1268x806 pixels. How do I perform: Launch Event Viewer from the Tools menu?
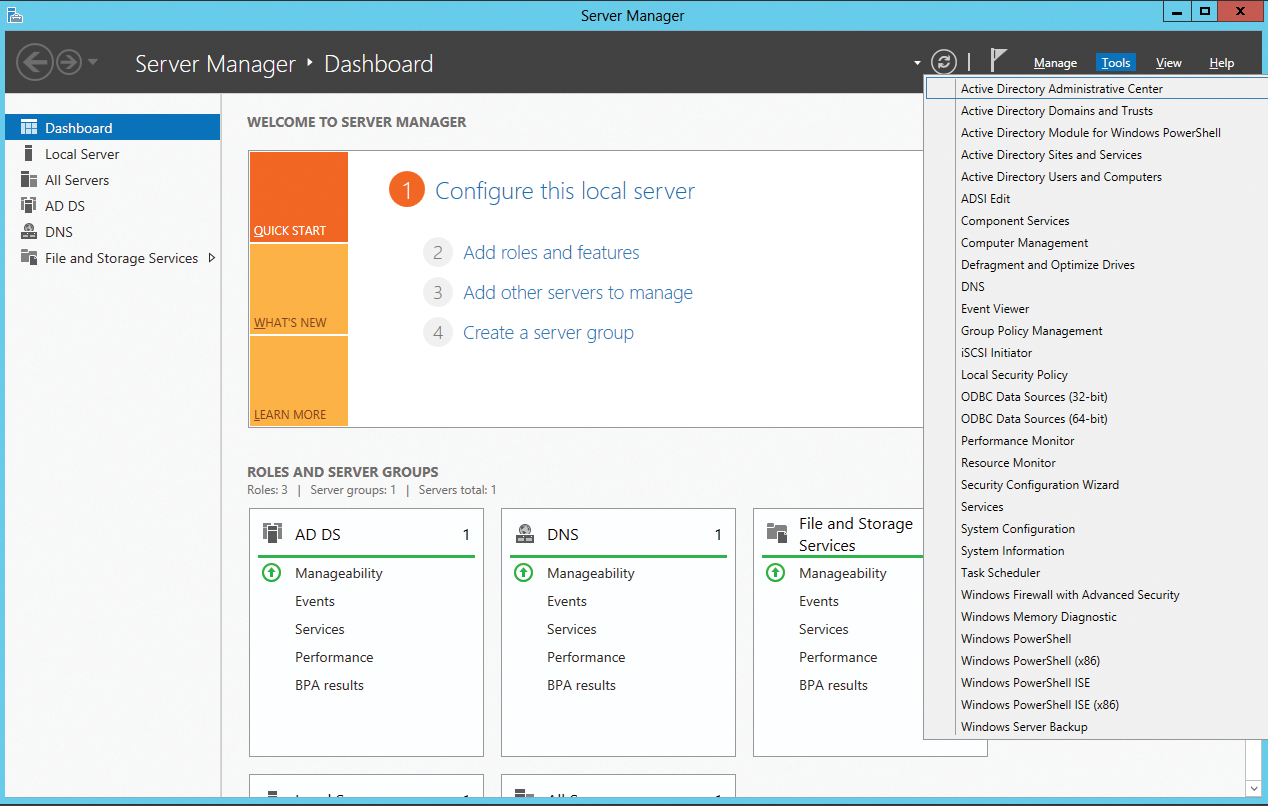pos(994,308)
